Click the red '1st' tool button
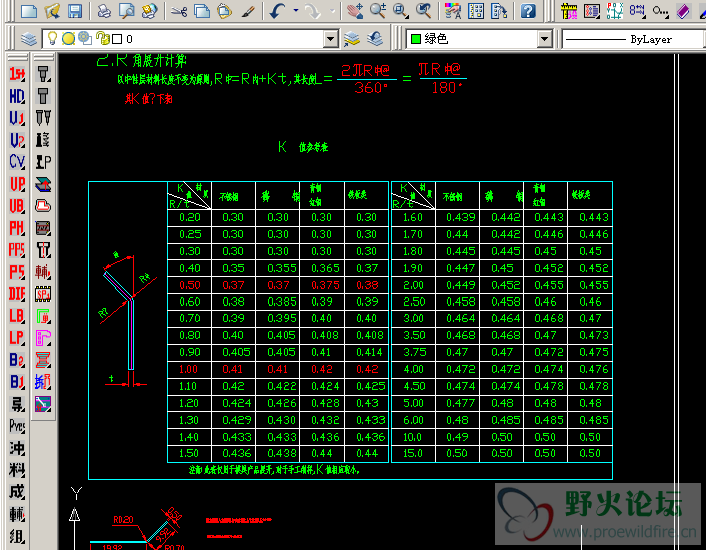706x550 pixels. coord(17,74)
